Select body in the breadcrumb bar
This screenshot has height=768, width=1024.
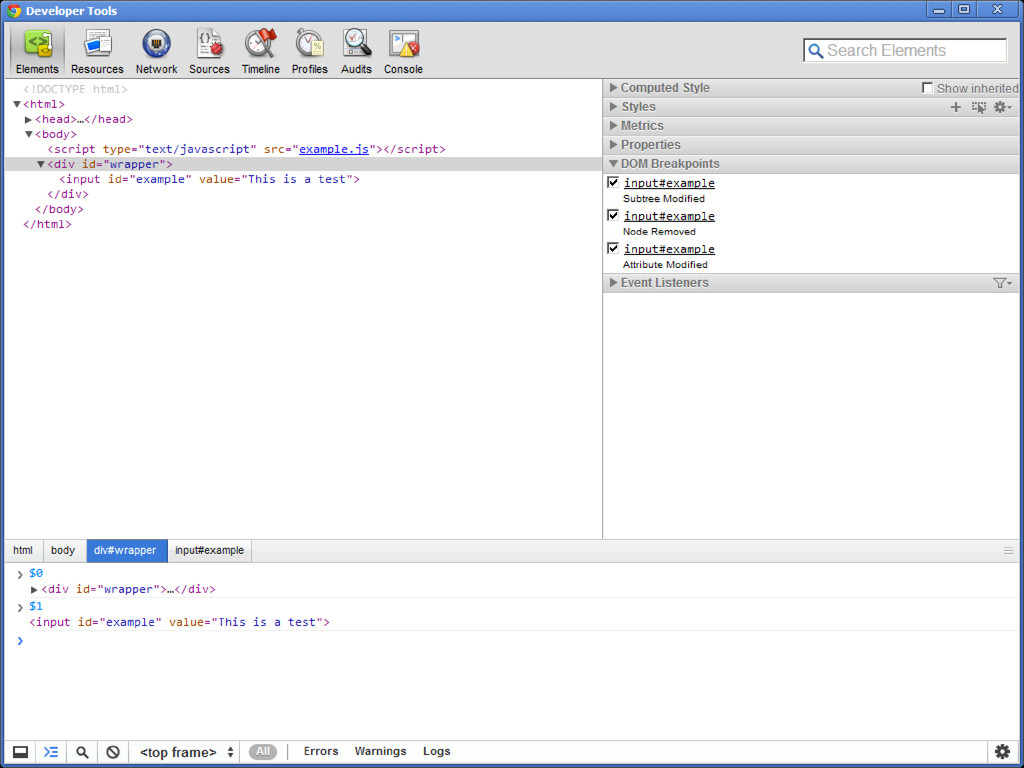[x=63, y=551]
